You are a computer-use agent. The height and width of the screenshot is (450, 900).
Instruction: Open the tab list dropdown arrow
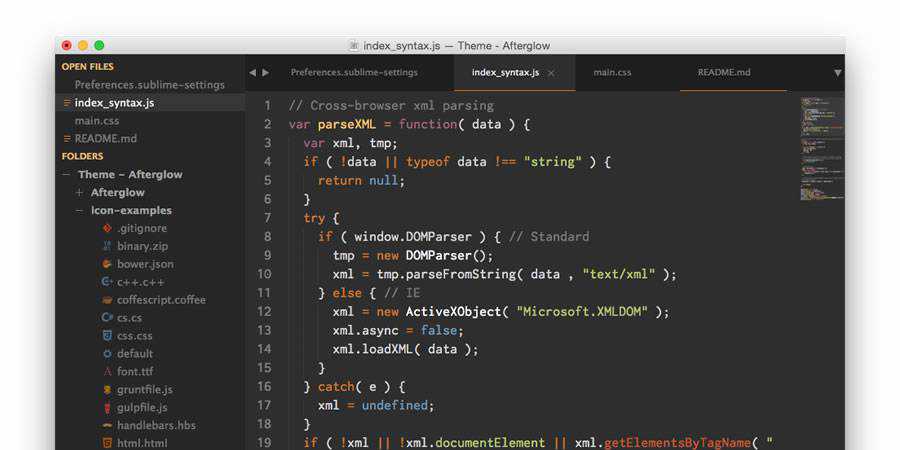(837, 73)
